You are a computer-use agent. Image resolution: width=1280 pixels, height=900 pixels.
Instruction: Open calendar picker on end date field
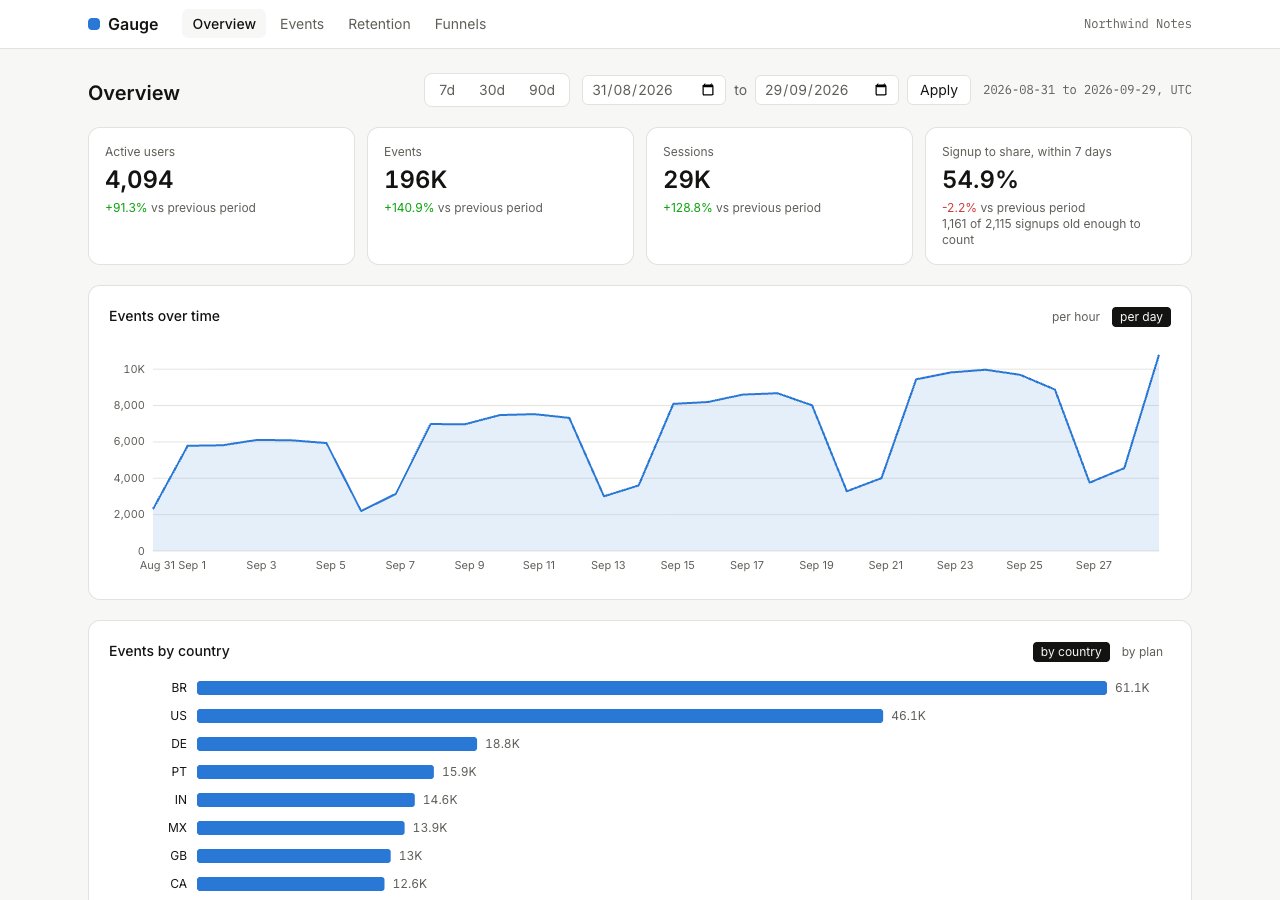click(x=881, y=90)
